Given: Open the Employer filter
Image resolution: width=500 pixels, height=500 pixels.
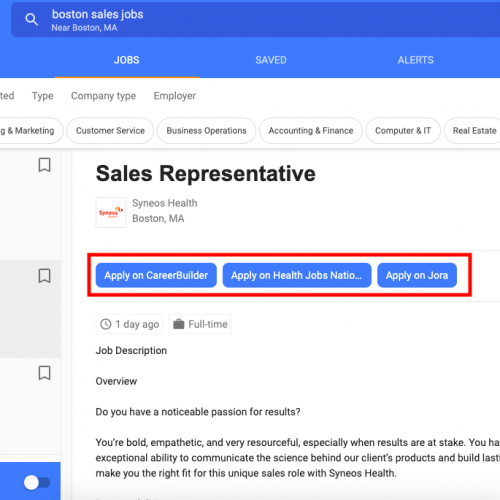Looking at the screenshot, I should click(175, 96).
